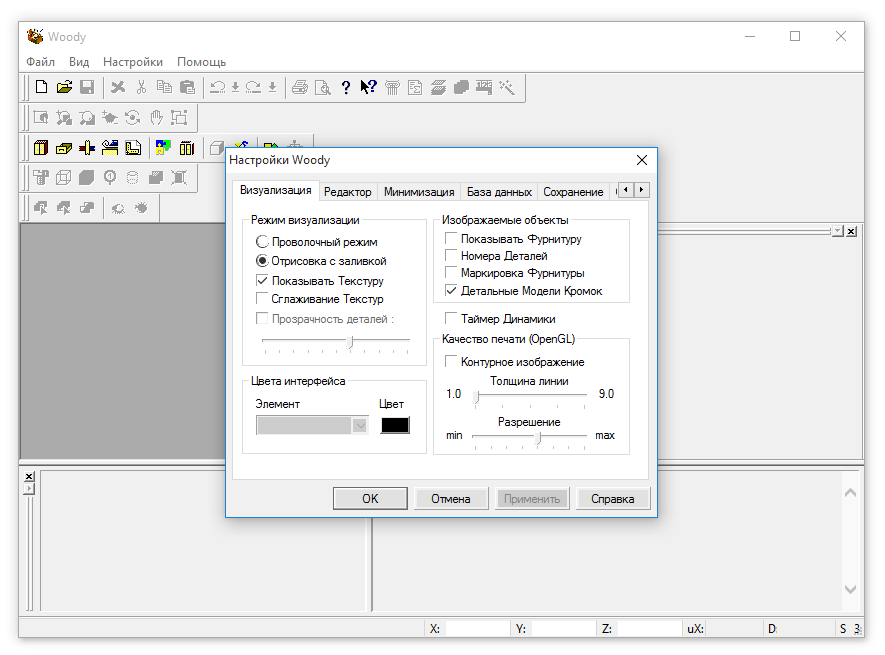885x655 pixels.
Task: Open the Помощь menu
Action: [201, 62]
